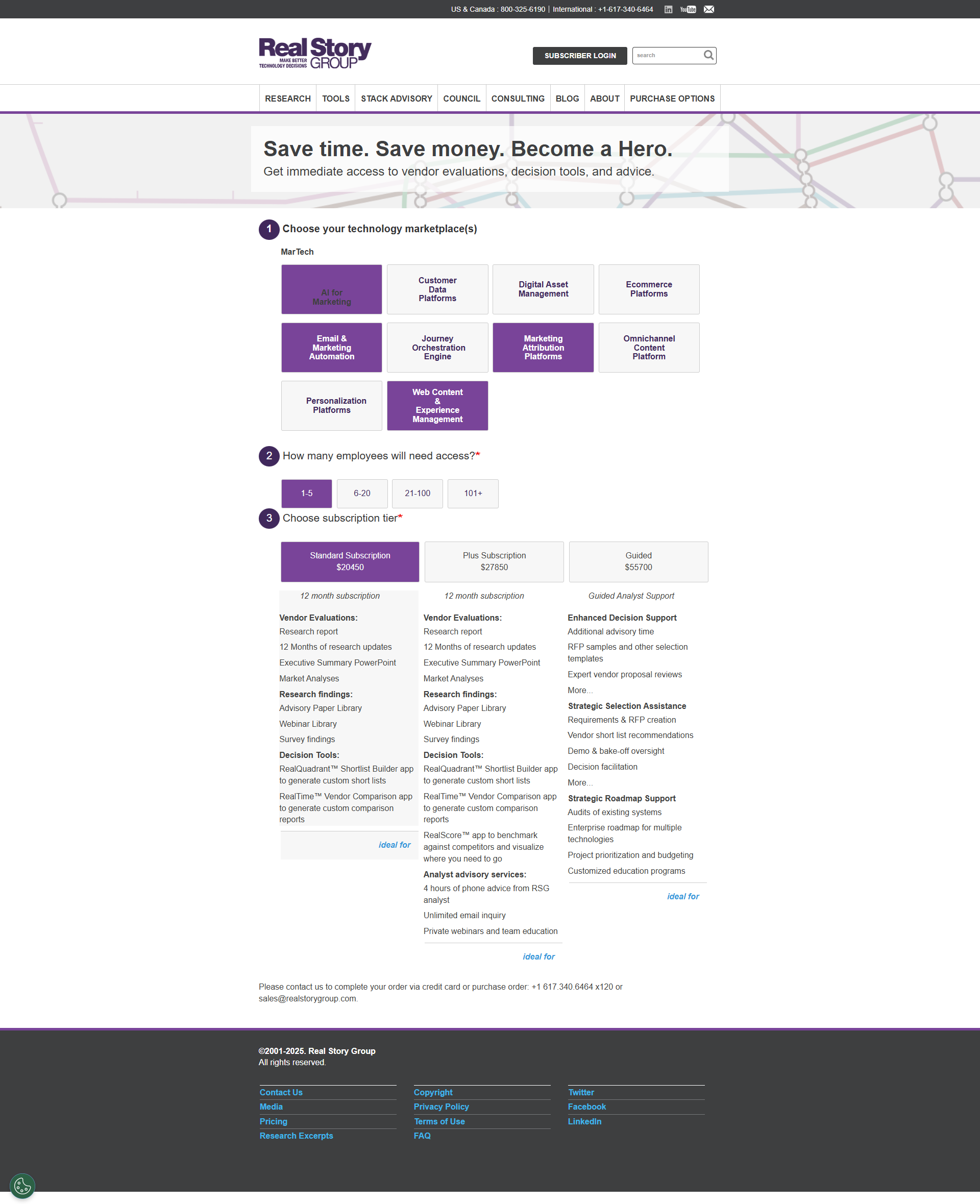Expand 'ideal for' under Guided tier
Viewport: 980px width, 1204px height.
point(682,896)
